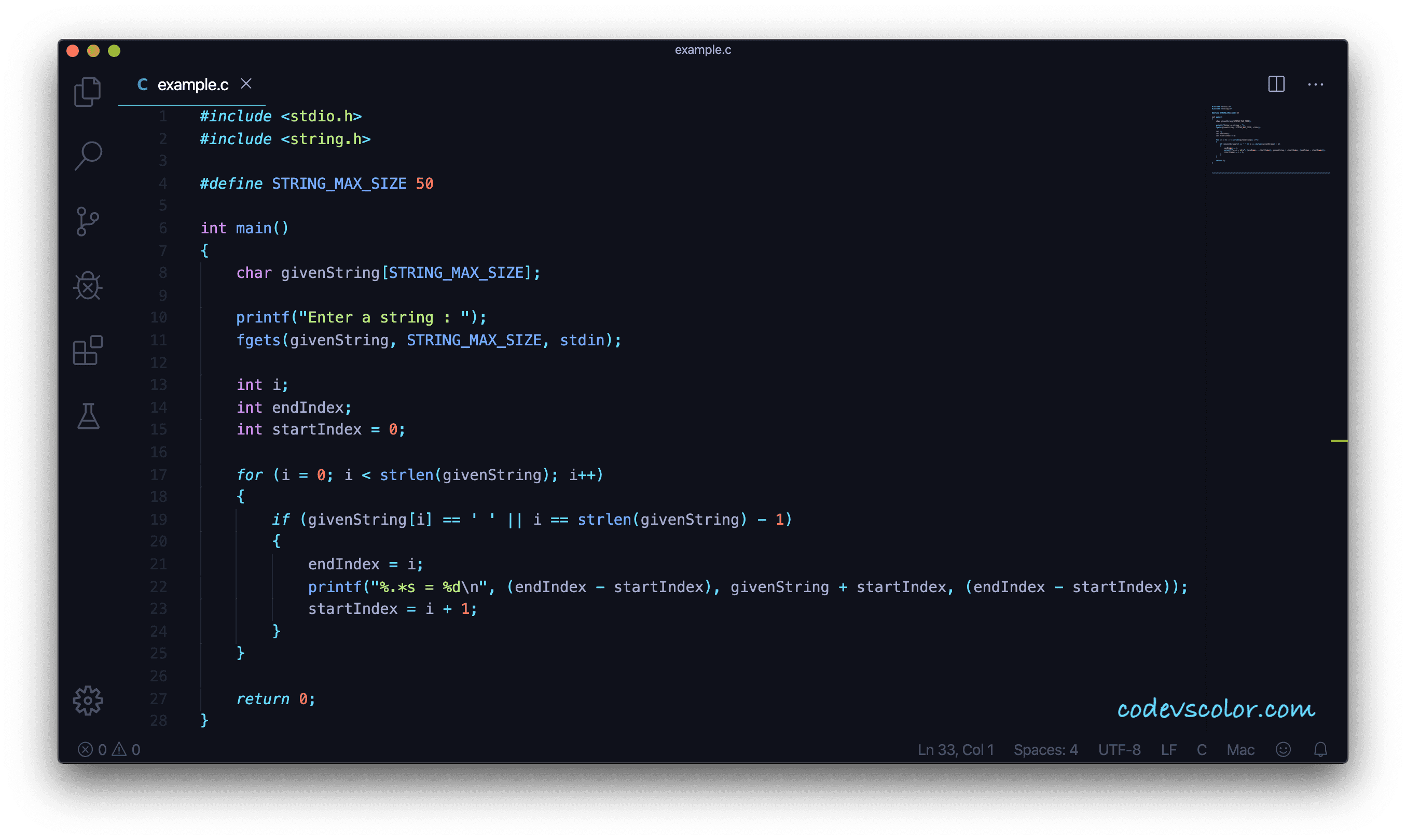Image resolution: width=1406 pixels, height=840 pixels.
Task: Click the feedback smiley icon
Action: (1283, 749)
